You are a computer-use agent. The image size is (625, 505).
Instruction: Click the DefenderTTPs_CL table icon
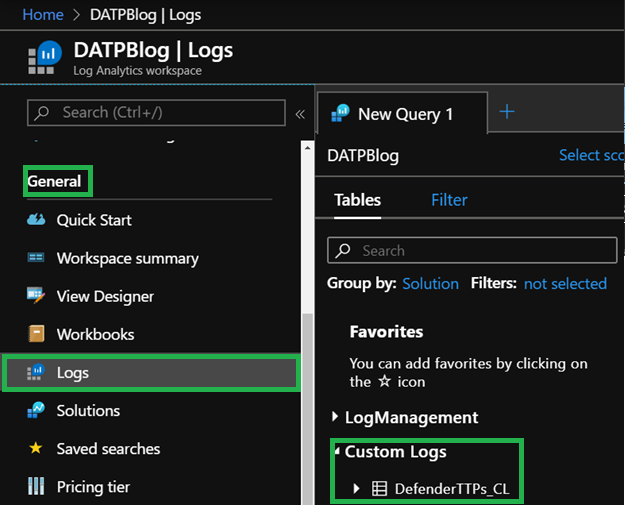(x=379, y=489)
